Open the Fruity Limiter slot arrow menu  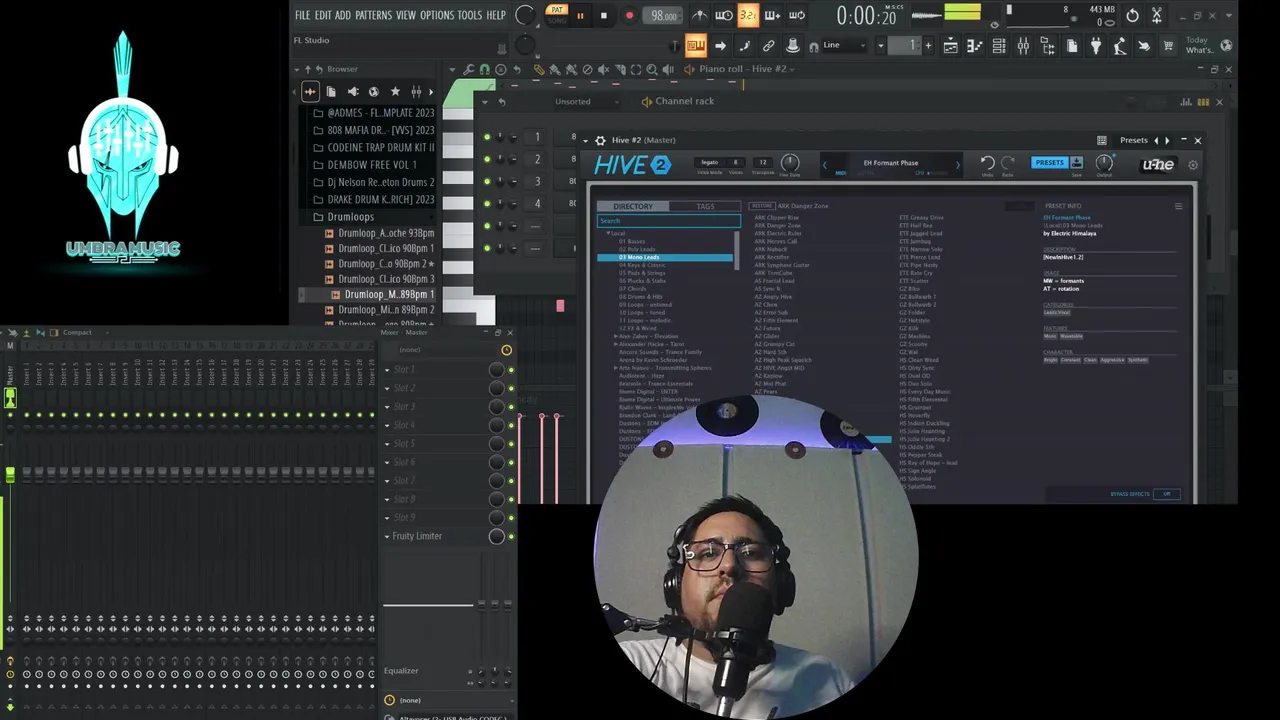click(x=387, y=536)
